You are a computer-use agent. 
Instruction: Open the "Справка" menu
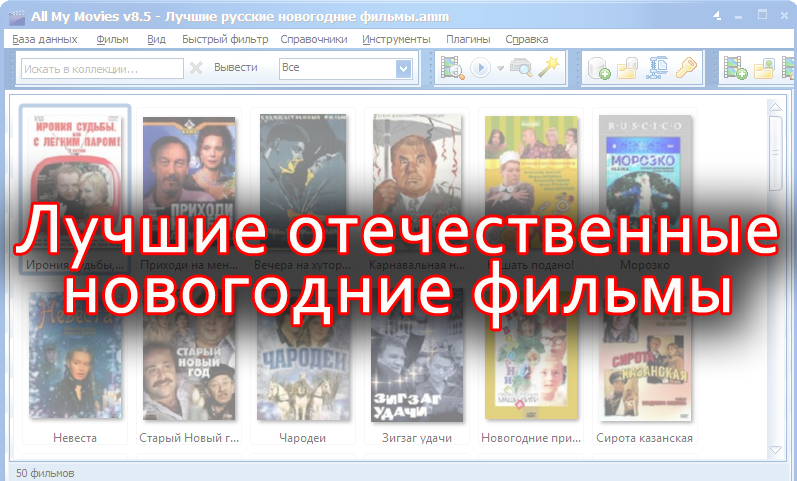coord(527,39)
